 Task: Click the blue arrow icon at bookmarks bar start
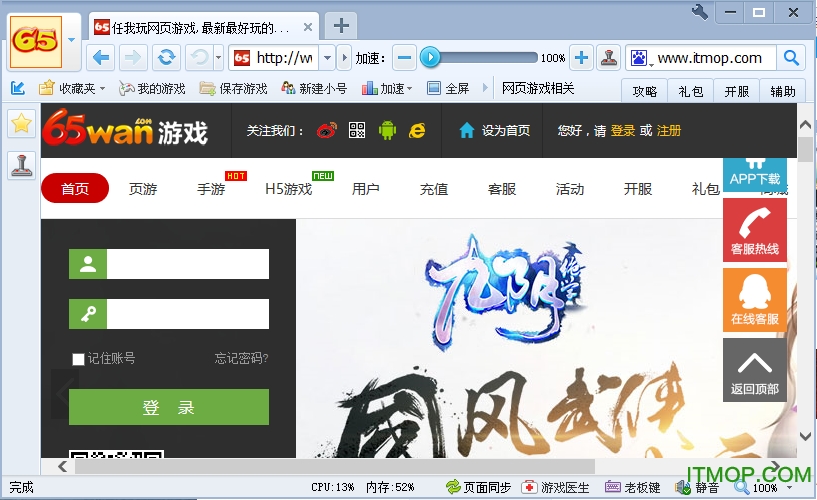pos(18,88)
